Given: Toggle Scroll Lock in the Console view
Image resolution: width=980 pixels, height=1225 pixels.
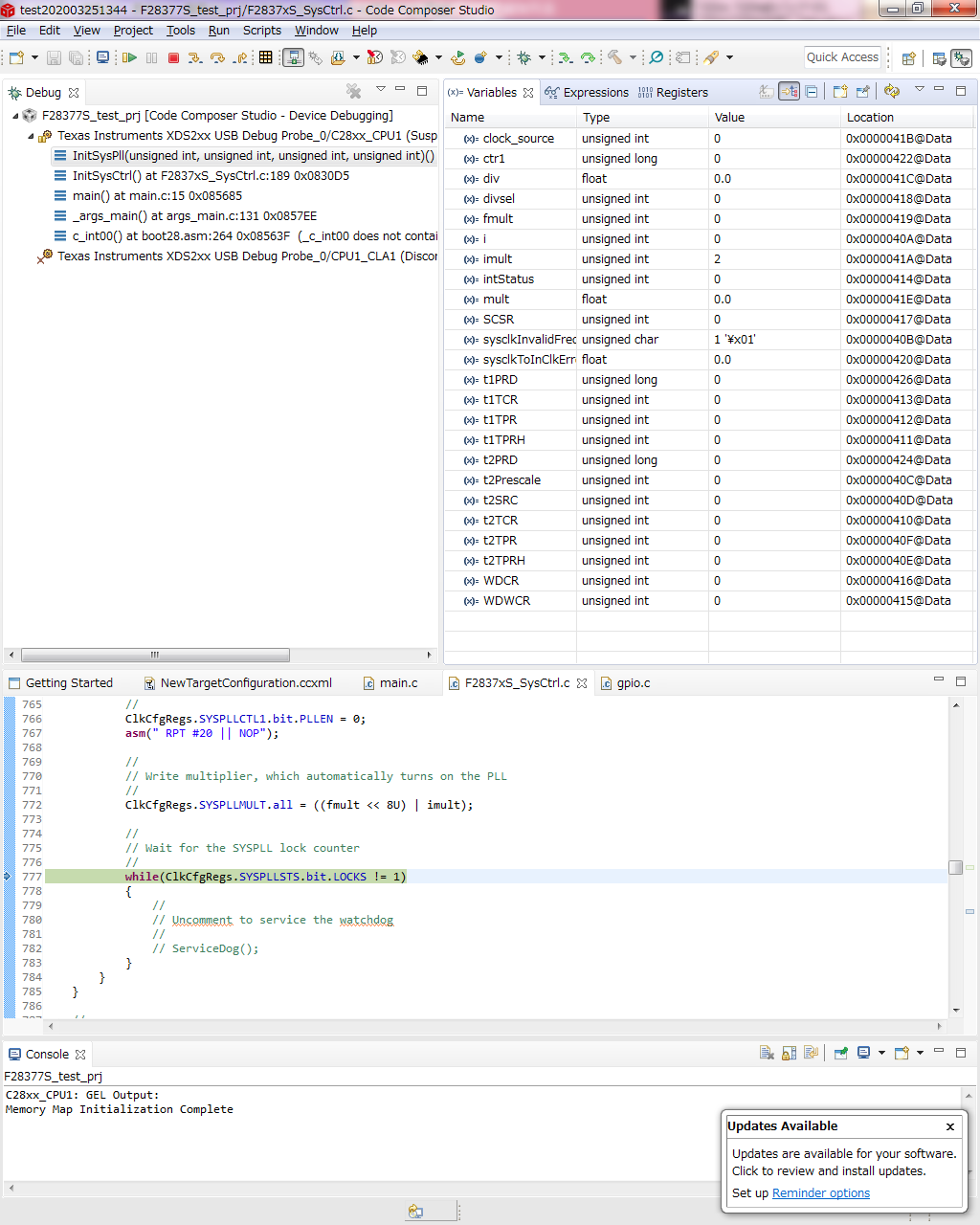Looking at the screenshot, I should click(789, 1053).
